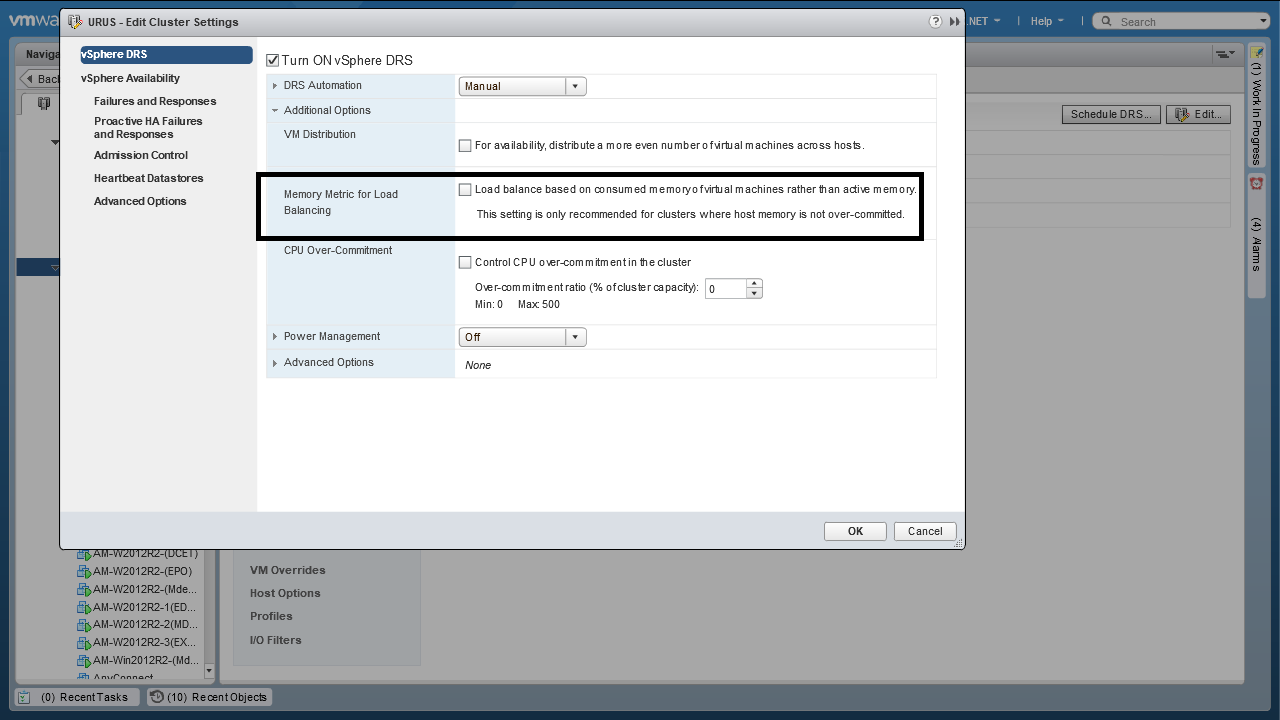Open Proactive HA Failures and Responses
Image resolution: width=1280 pixels, height=720 pixels.
pos(148,128)
